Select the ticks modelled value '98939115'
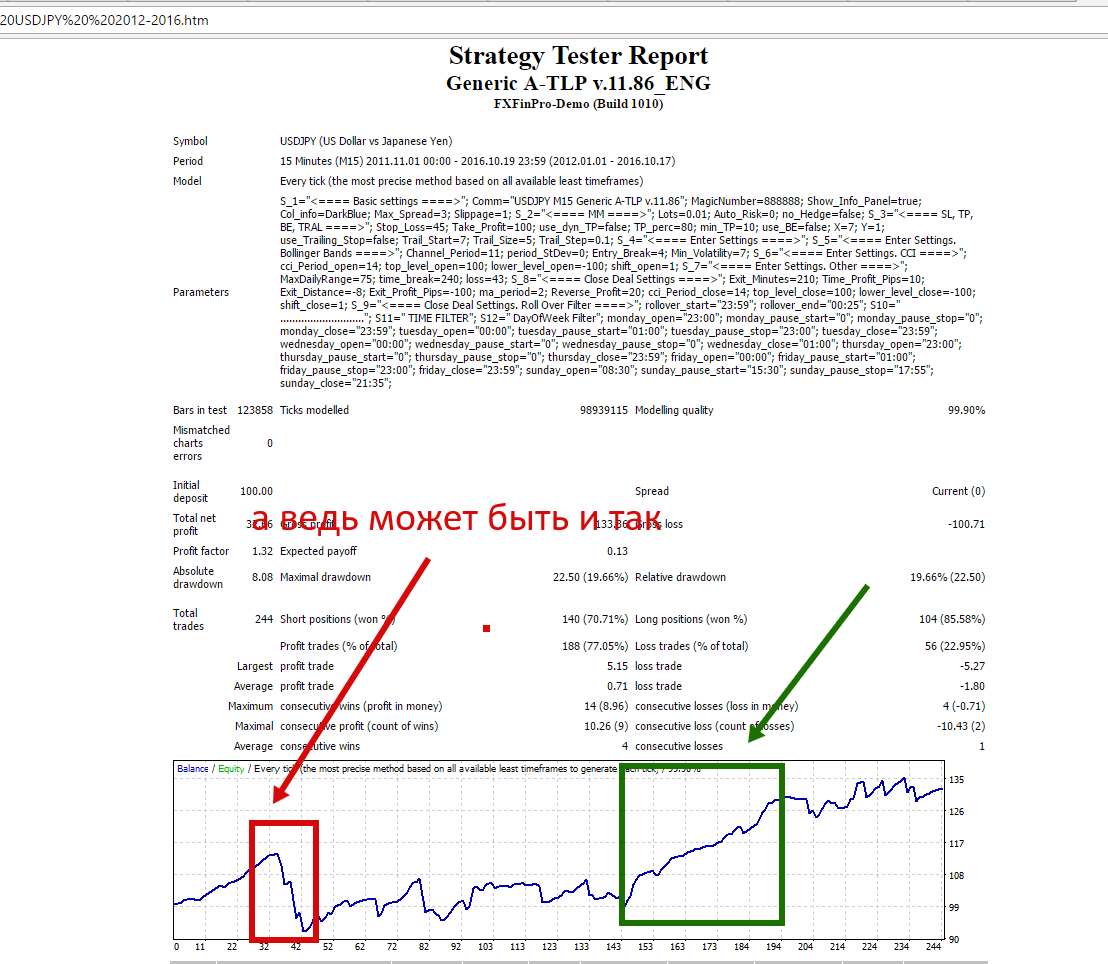The image size is (1108, 964). (603, 410)
